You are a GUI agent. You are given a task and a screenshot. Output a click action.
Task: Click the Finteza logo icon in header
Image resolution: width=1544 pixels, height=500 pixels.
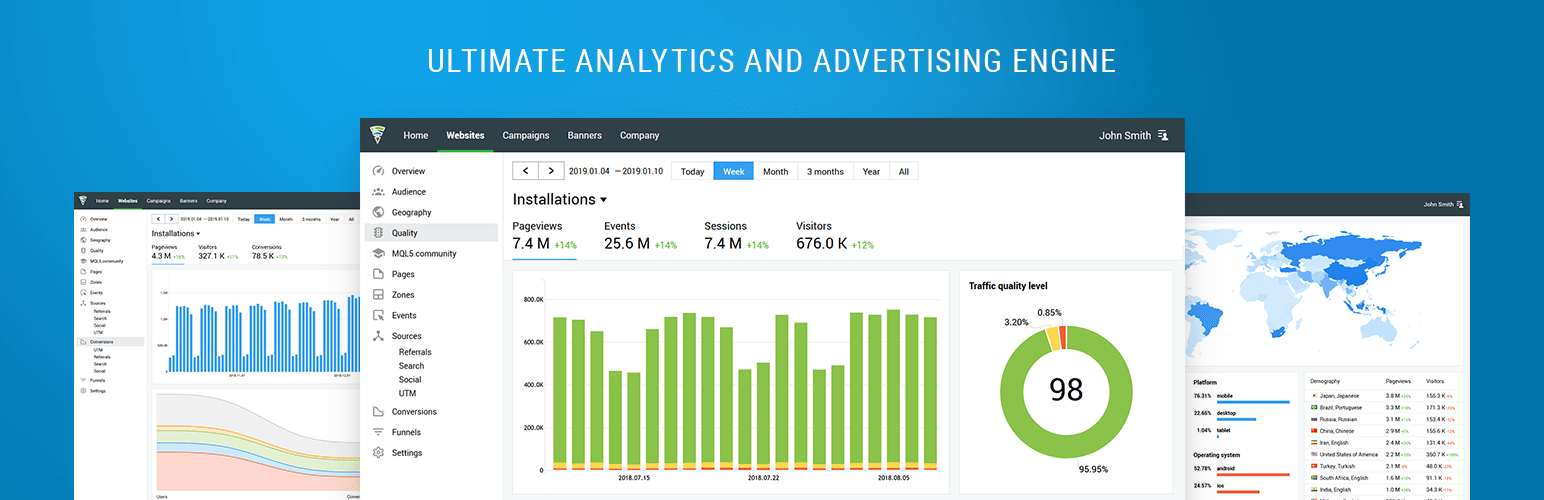377,135
